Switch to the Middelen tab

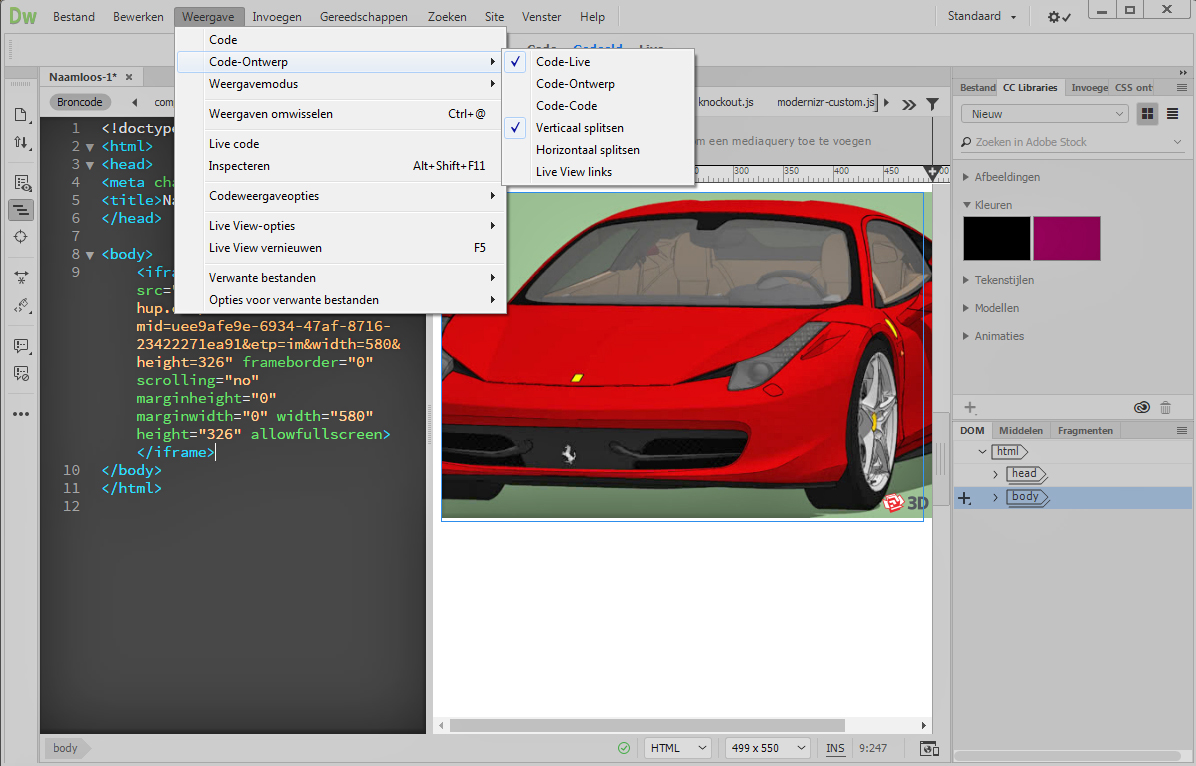click(x=1021, y=430)
